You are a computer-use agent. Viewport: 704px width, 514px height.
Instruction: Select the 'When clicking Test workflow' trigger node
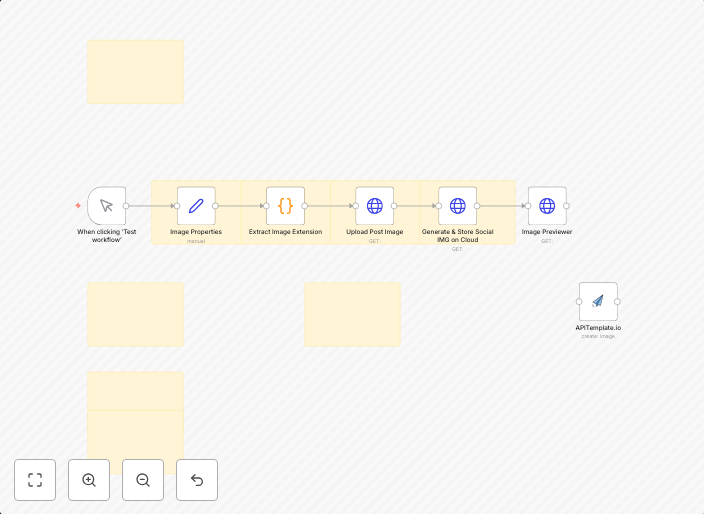click(x=106, y=206)
